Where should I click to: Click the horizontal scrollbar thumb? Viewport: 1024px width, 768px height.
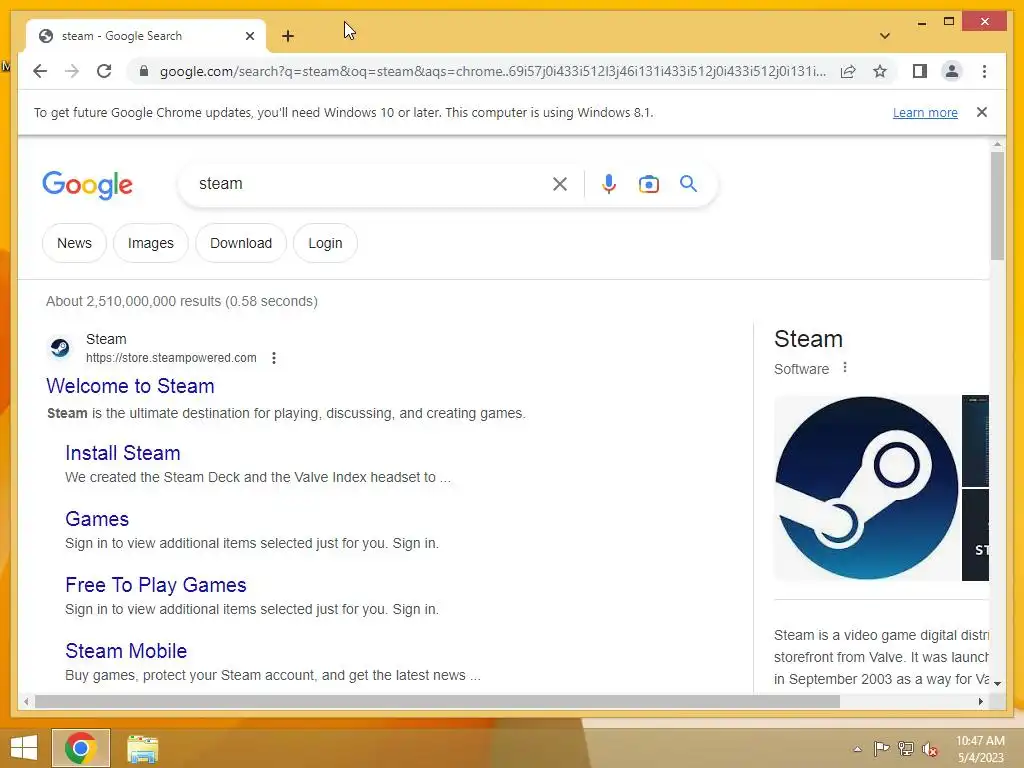coord(437,701)
